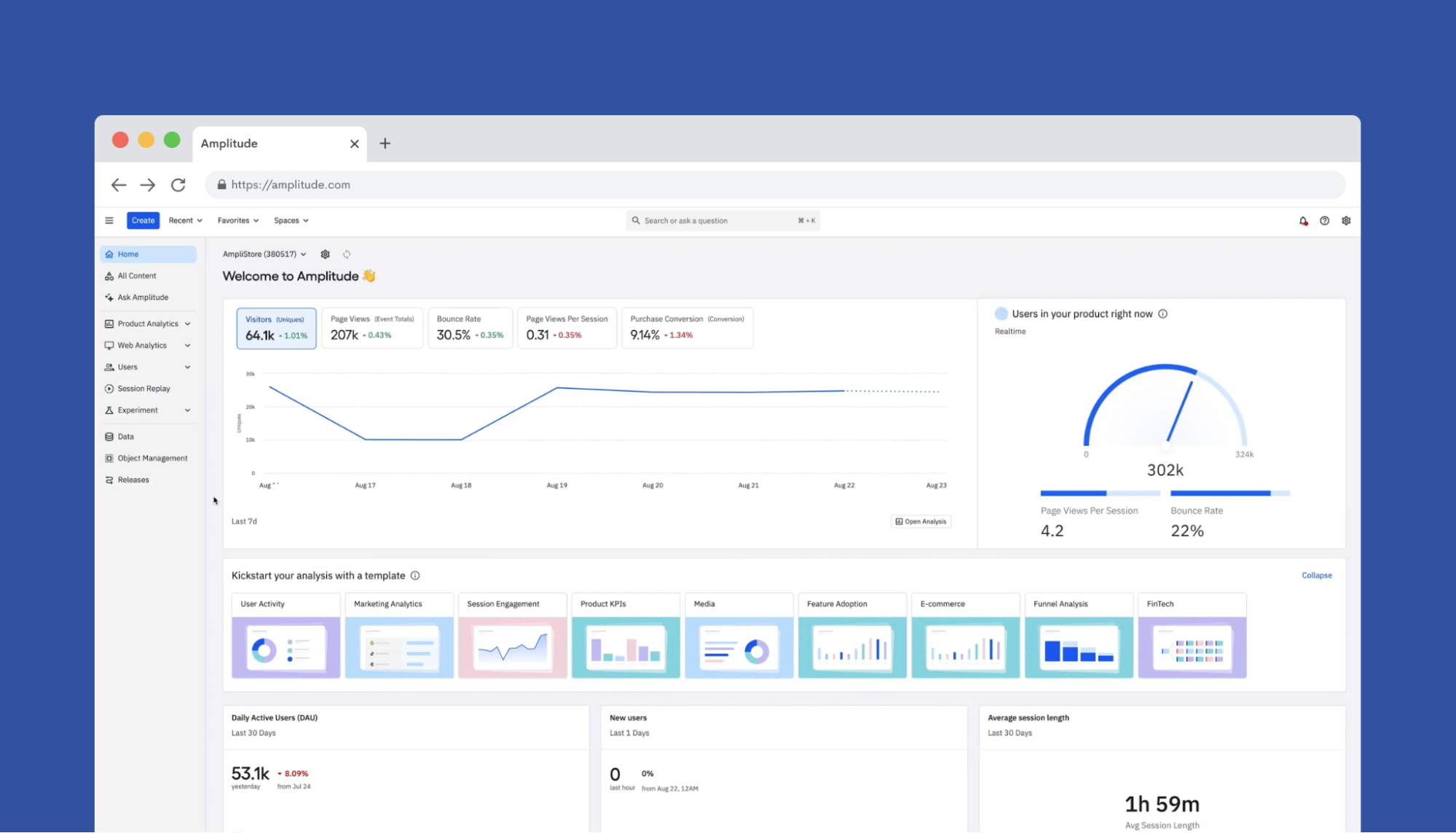Open Session Replay from sidebar
The height and width of the screenshot is (833, 1456).
(143, 388)
